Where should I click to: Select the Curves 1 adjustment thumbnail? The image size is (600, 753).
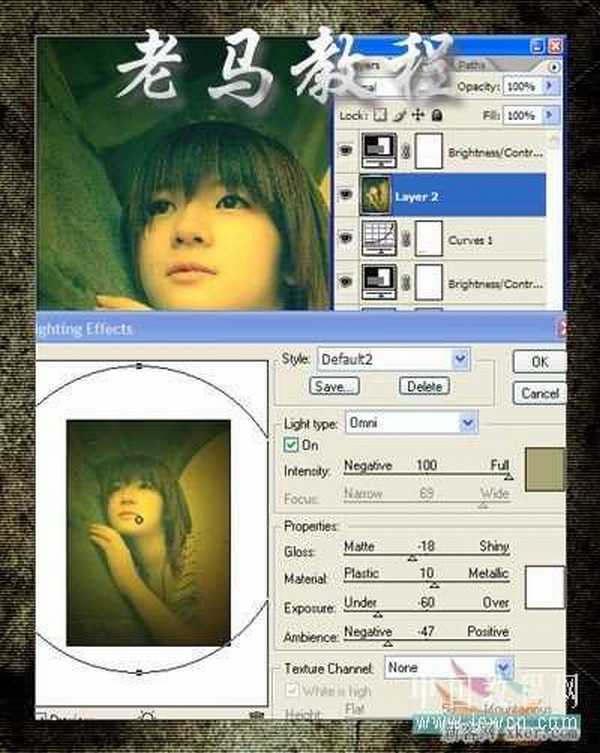tap(379, 240)
